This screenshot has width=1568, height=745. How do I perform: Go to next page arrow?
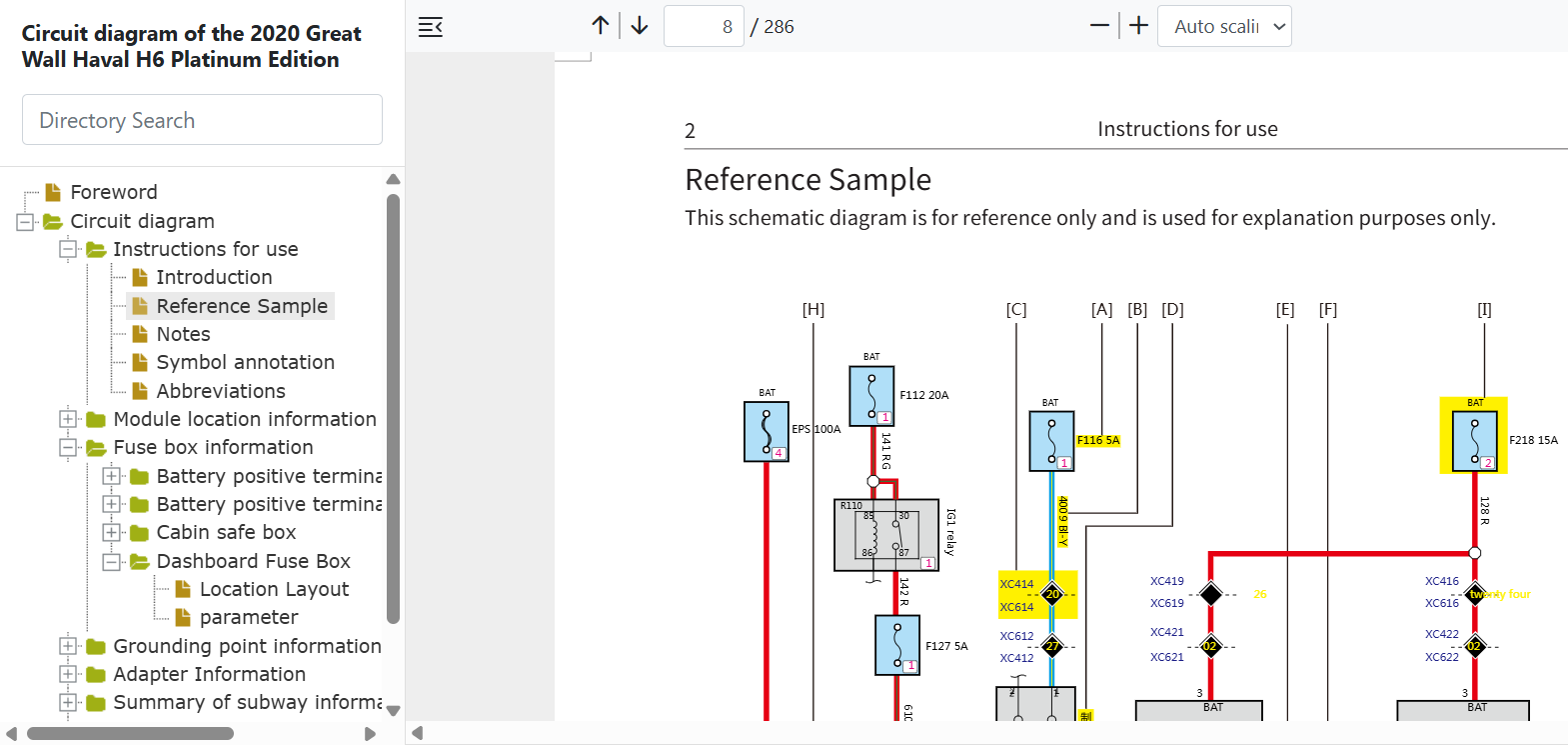640,26
